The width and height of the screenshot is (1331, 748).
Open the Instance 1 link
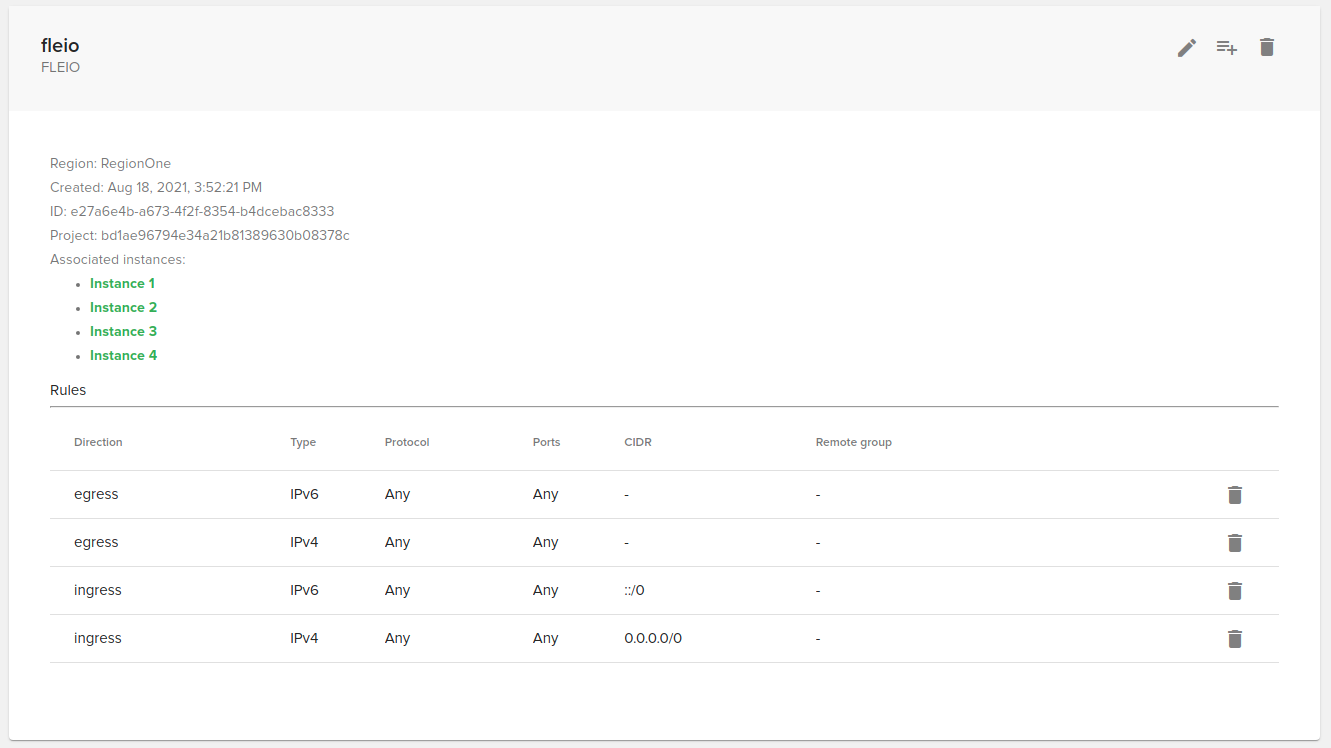pyautogui.click(x=122, y=283)
